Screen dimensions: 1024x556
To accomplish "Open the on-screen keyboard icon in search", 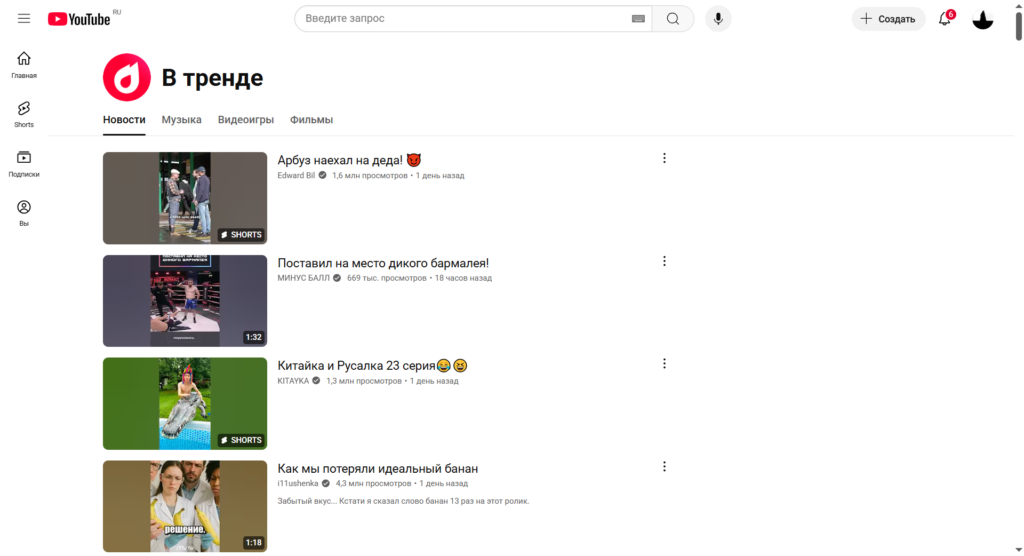I will coord(638,19).
